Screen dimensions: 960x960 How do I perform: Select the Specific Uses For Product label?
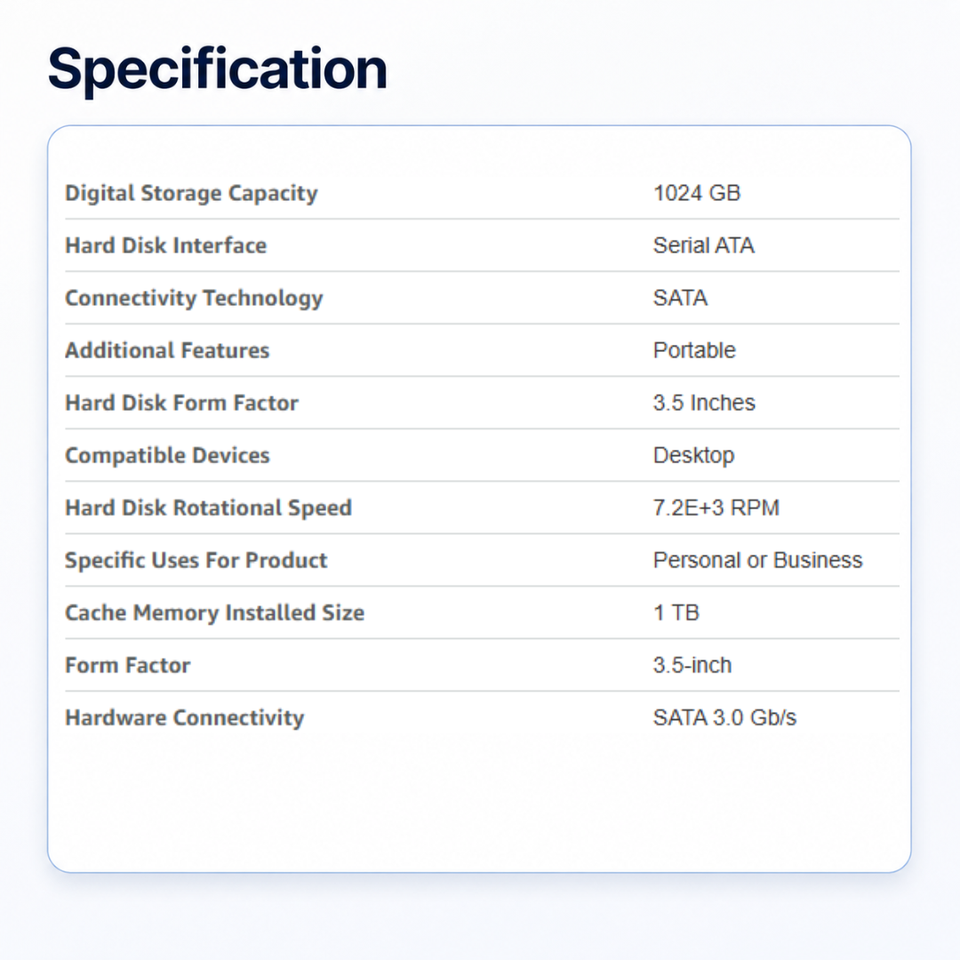click(196, 560)
